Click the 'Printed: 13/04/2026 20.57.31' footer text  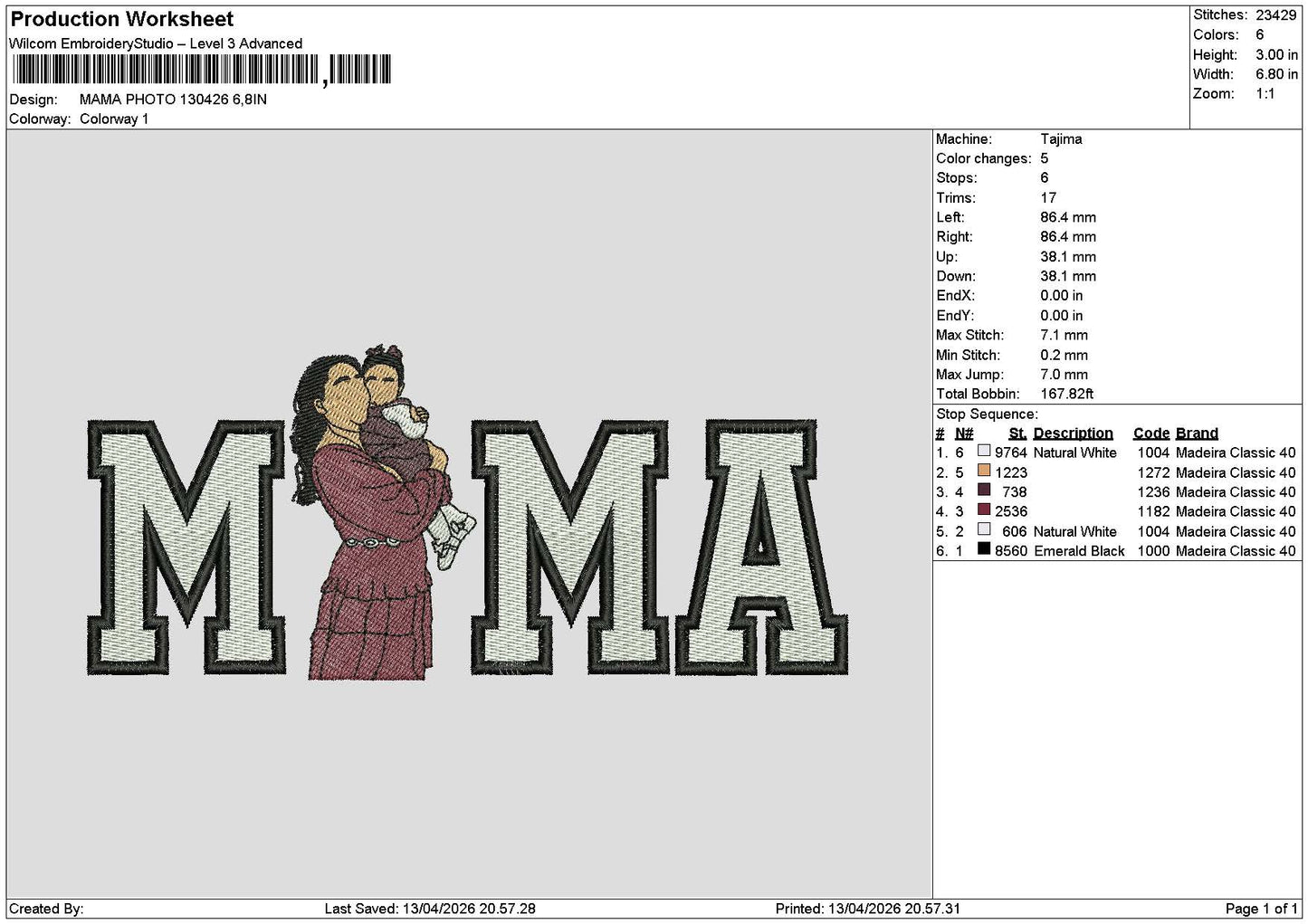point(868,909)
